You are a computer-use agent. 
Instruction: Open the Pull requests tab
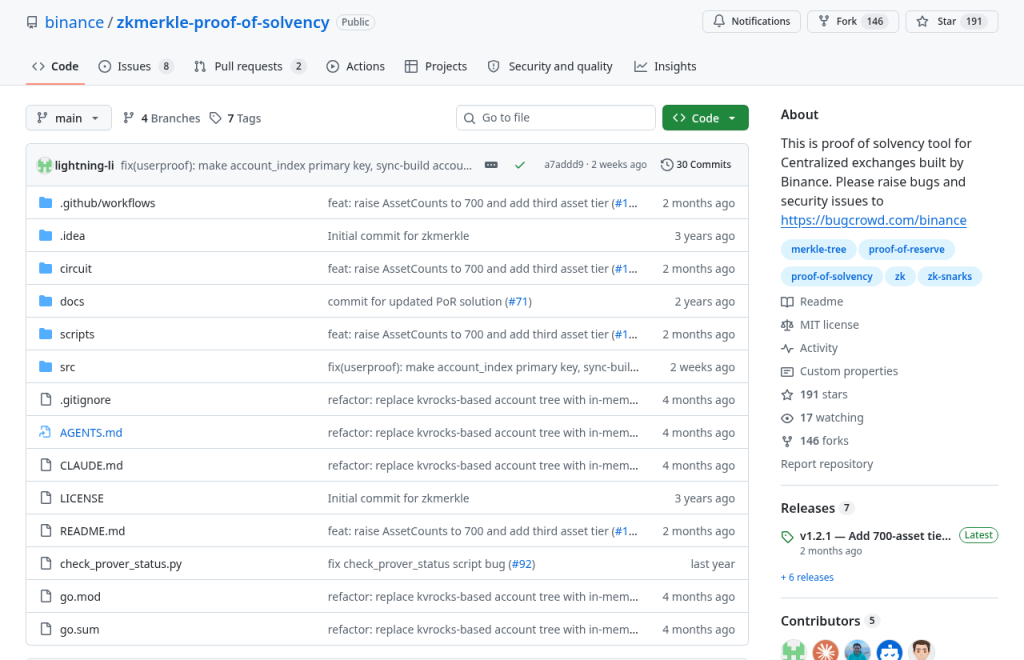pos(249,67)
